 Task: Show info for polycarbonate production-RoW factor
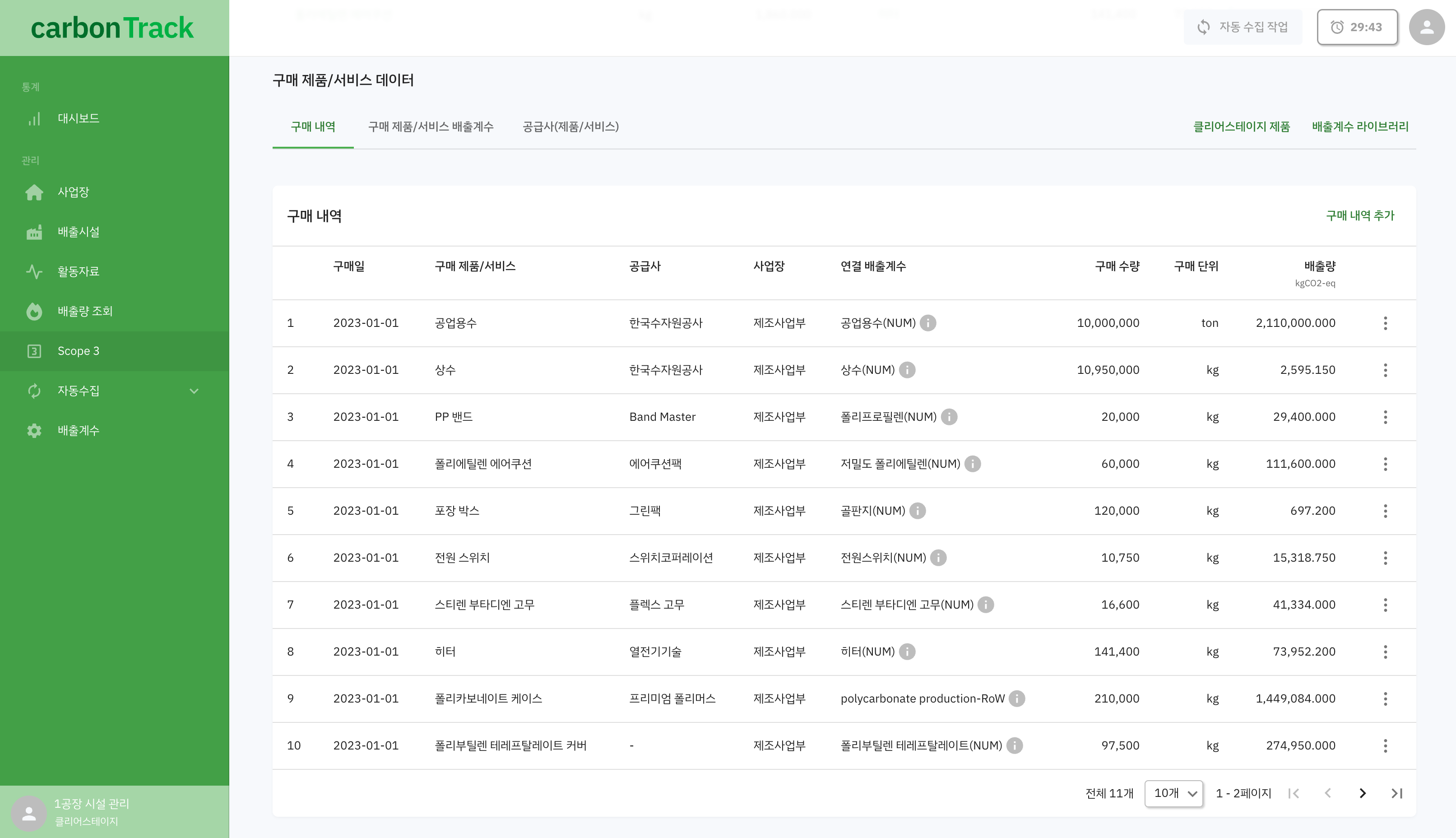1017,699
